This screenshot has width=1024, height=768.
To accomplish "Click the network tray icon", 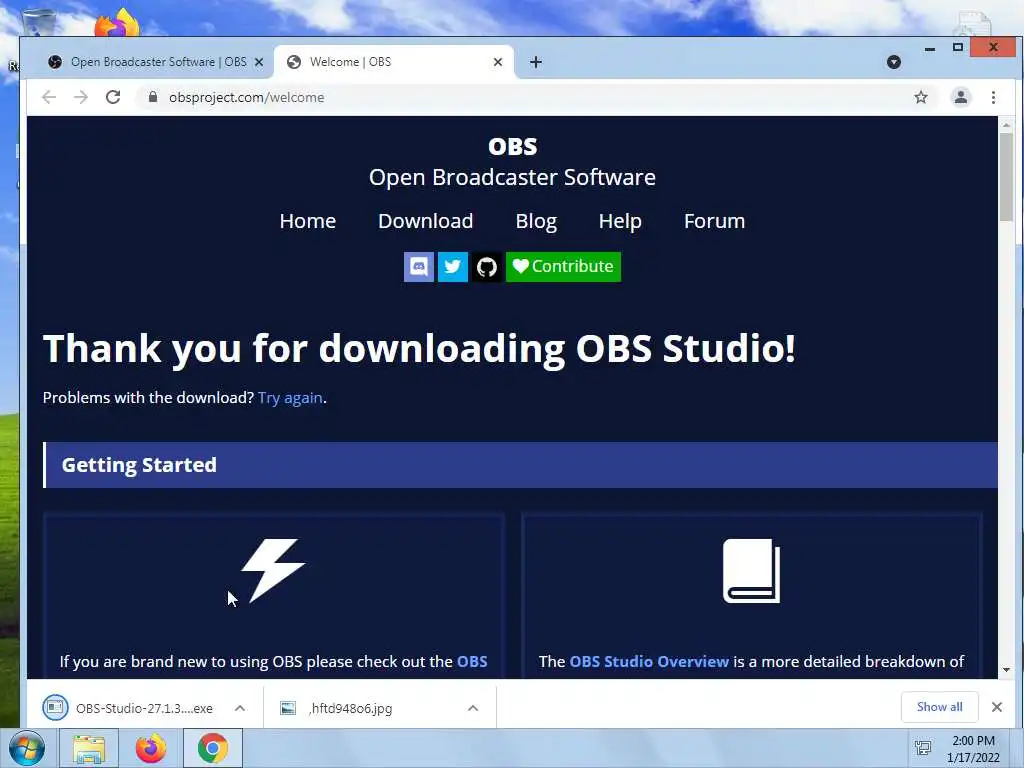I will click(923, 748).
